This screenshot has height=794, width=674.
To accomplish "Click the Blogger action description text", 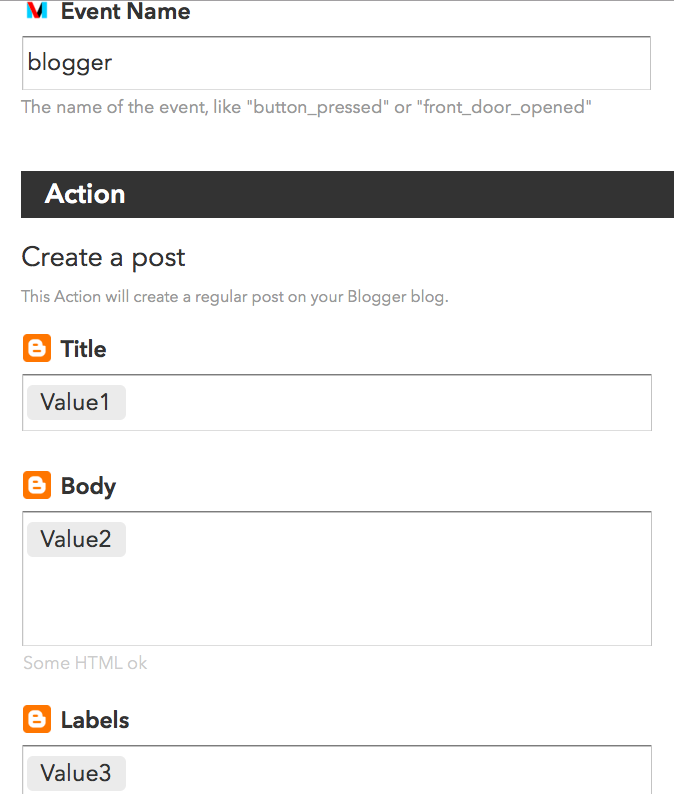I will tap(235, 297).
